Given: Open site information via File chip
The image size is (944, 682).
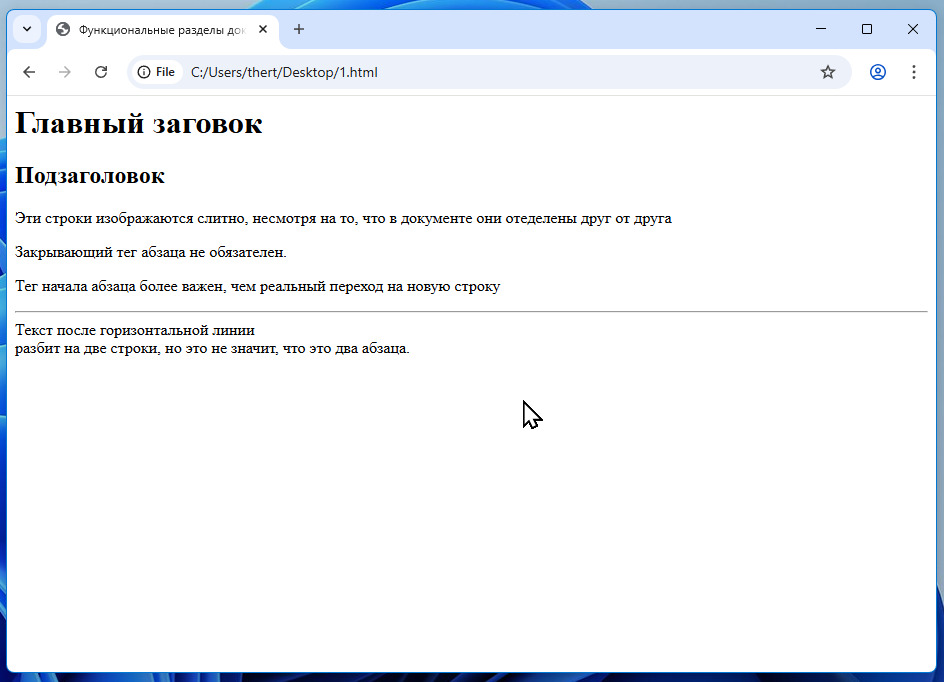Looking at the screenshot, I should 156,72.
